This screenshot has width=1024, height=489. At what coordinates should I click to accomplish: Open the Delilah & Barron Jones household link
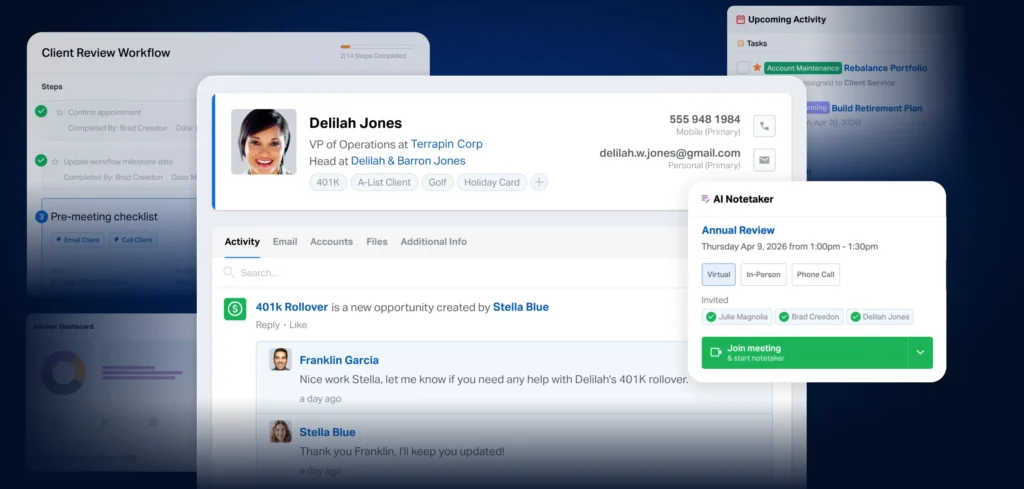click(x=408, y=161)
